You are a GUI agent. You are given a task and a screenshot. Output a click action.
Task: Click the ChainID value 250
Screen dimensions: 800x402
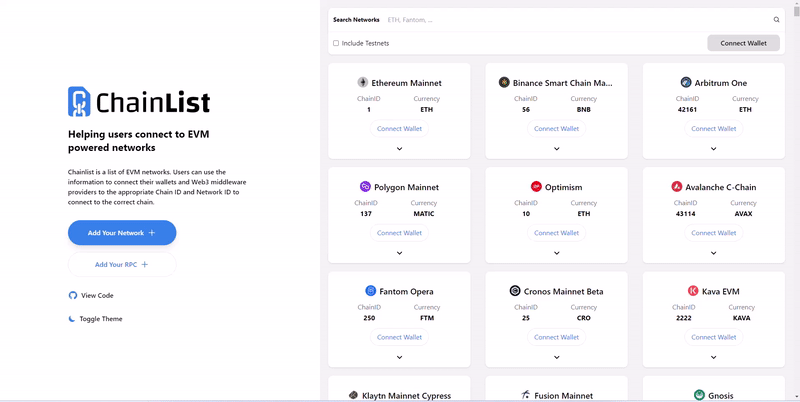click(369, 318)
